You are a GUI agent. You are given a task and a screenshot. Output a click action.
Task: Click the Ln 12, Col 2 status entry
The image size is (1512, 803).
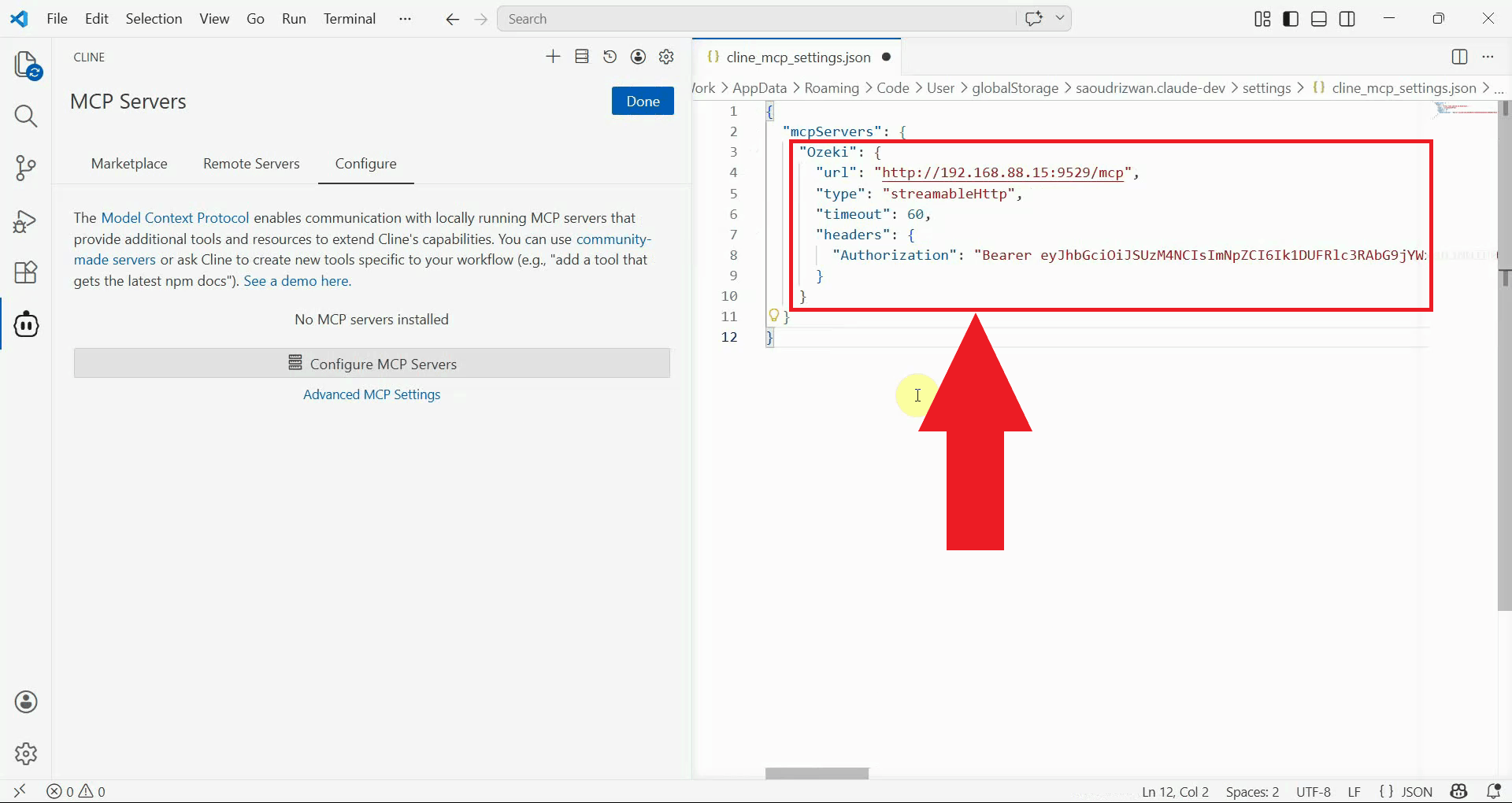click(x=1175, y=791)
